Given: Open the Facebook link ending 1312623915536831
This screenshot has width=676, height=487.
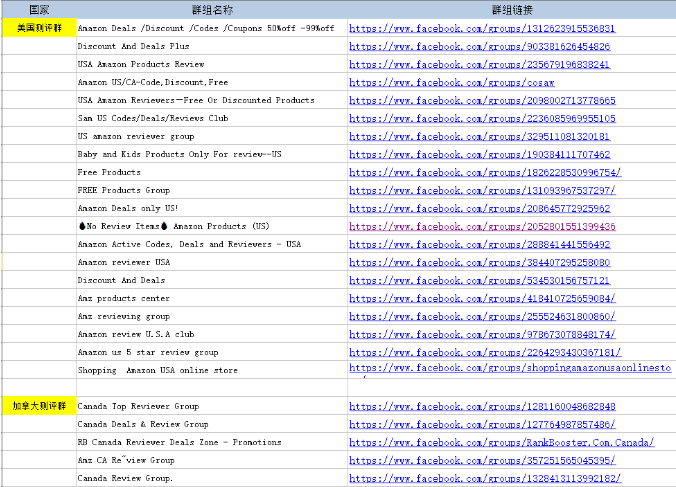Looking at the screenshot, I should (482, 28).
